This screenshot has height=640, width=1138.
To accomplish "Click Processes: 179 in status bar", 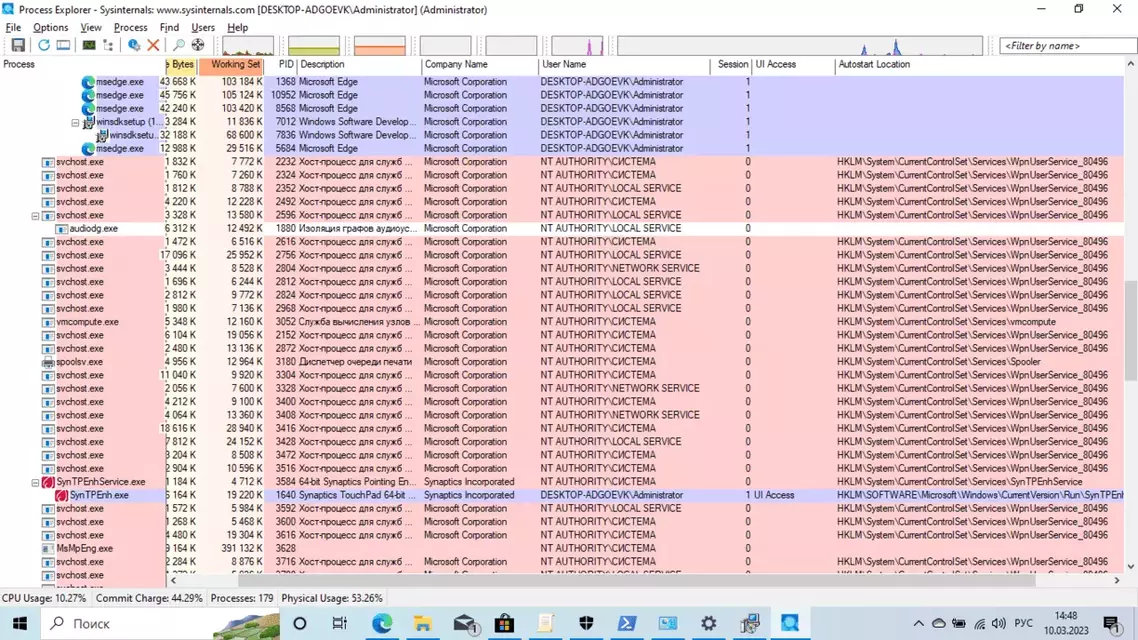I will [242, 599].
